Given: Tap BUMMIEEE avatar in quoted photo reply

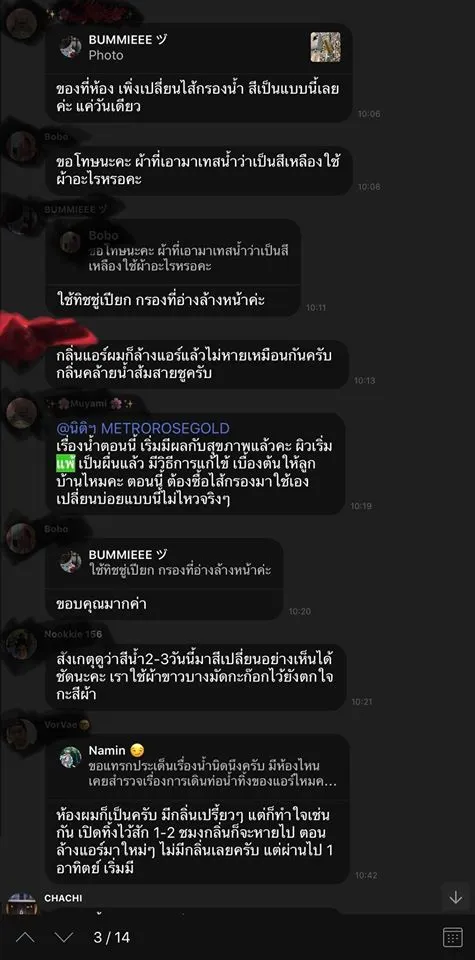Looking at the screenshot, I should [x=70, y=47].
